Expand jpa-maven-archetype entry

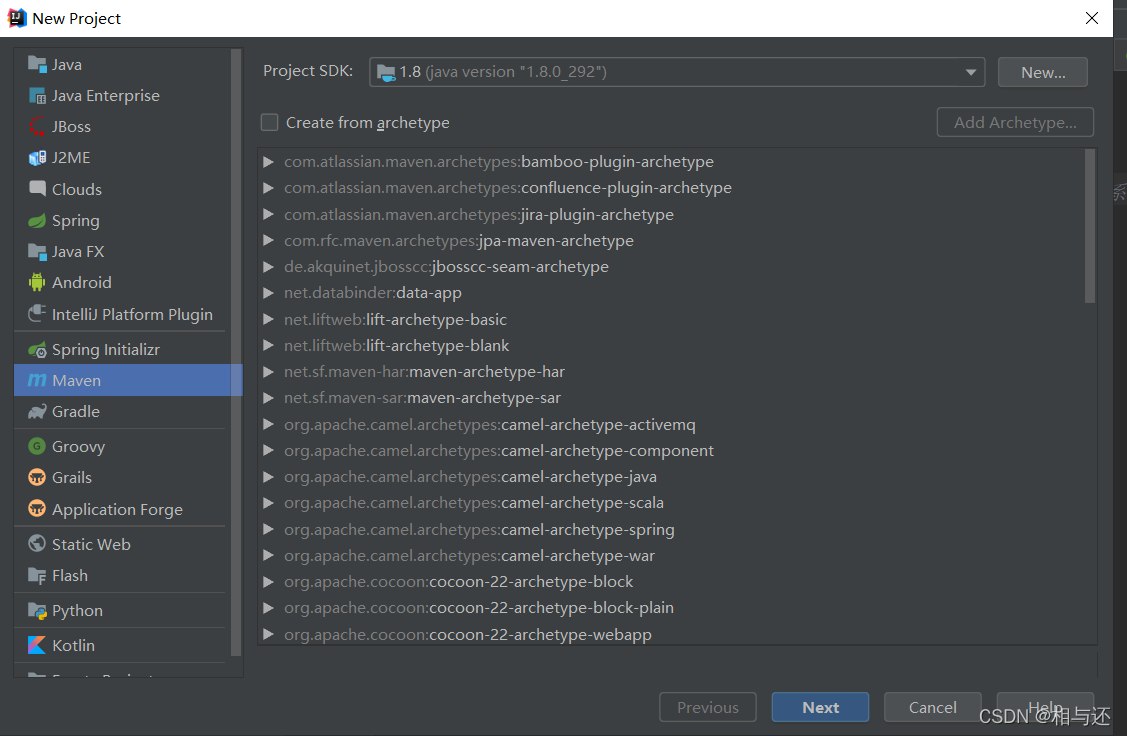click(268, 240)
